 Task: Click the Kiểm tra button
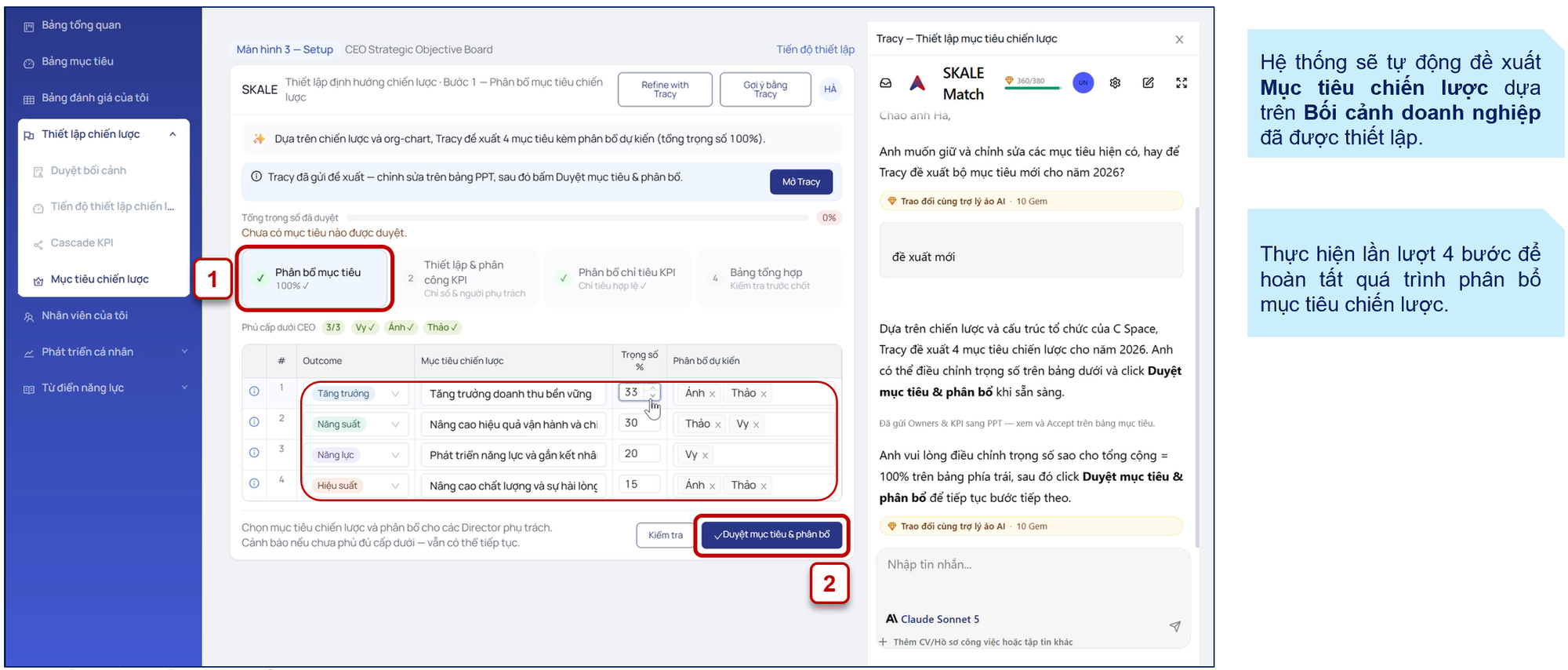tap(665, 535)
